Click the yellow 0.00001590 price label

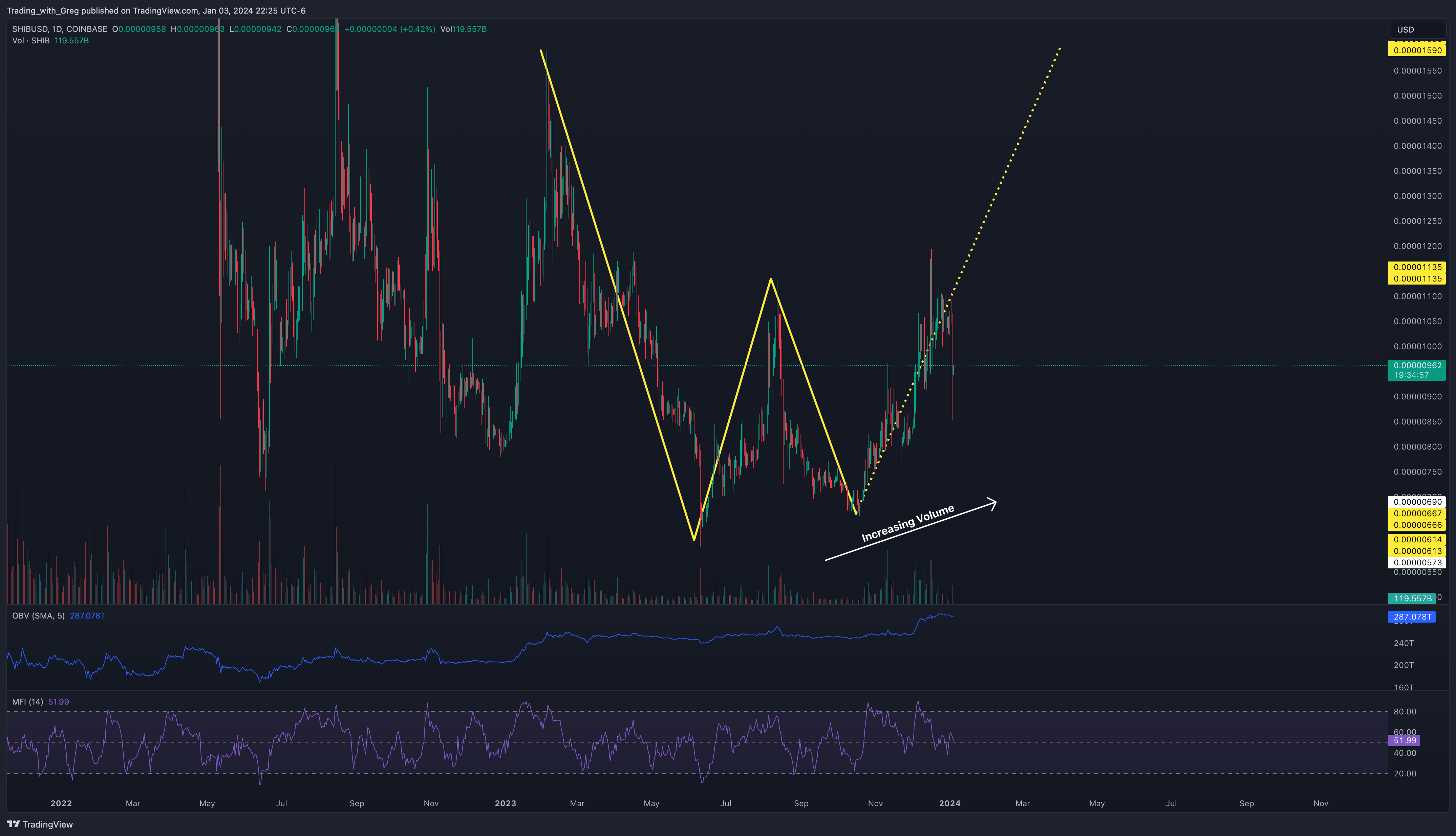(1417, 50)
